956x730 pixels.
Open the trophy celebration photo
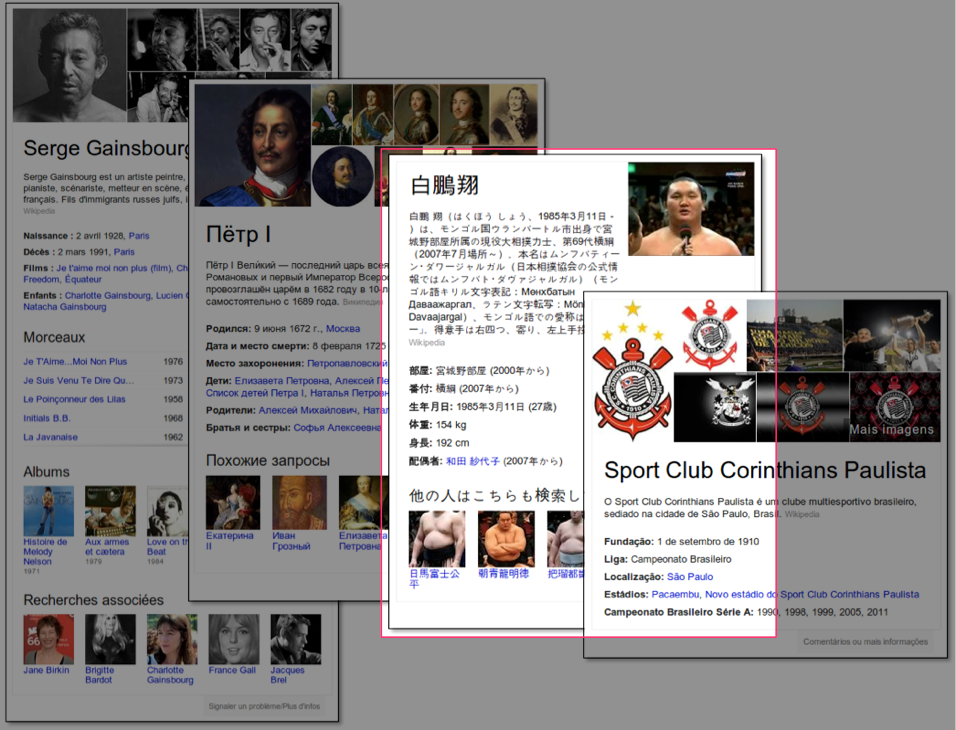point(892,335)
